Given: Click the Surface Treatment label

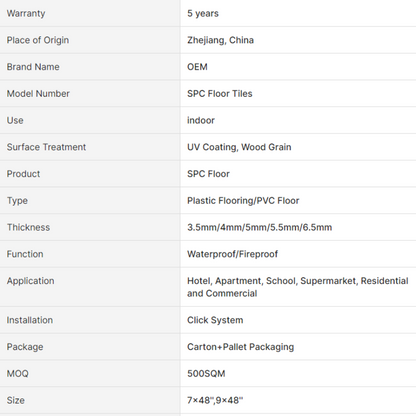Looking at the screenshot, I should point(46,147).
